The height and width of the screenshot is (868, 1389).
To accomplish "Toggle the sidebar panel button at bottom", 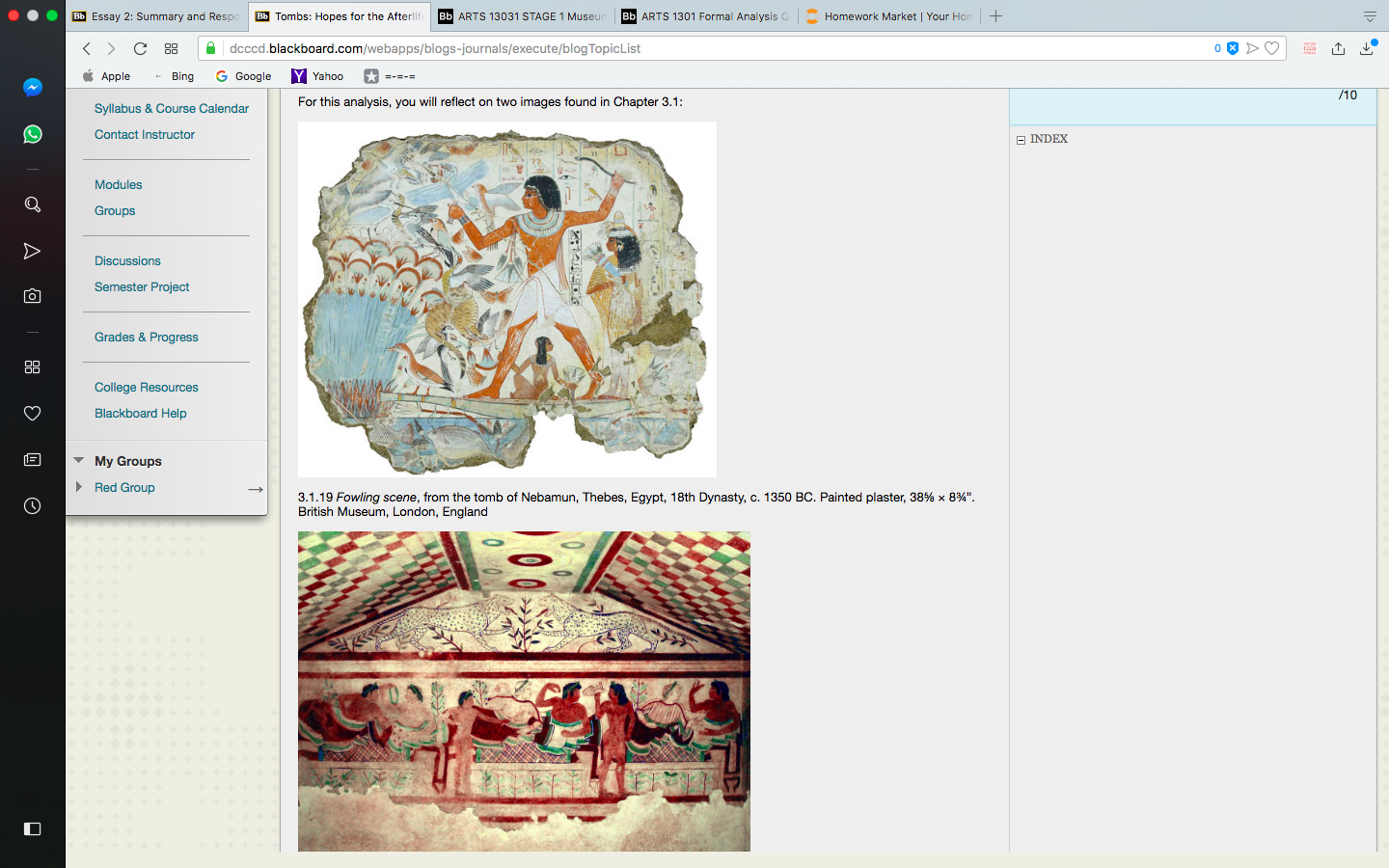I will click(32, 828).
